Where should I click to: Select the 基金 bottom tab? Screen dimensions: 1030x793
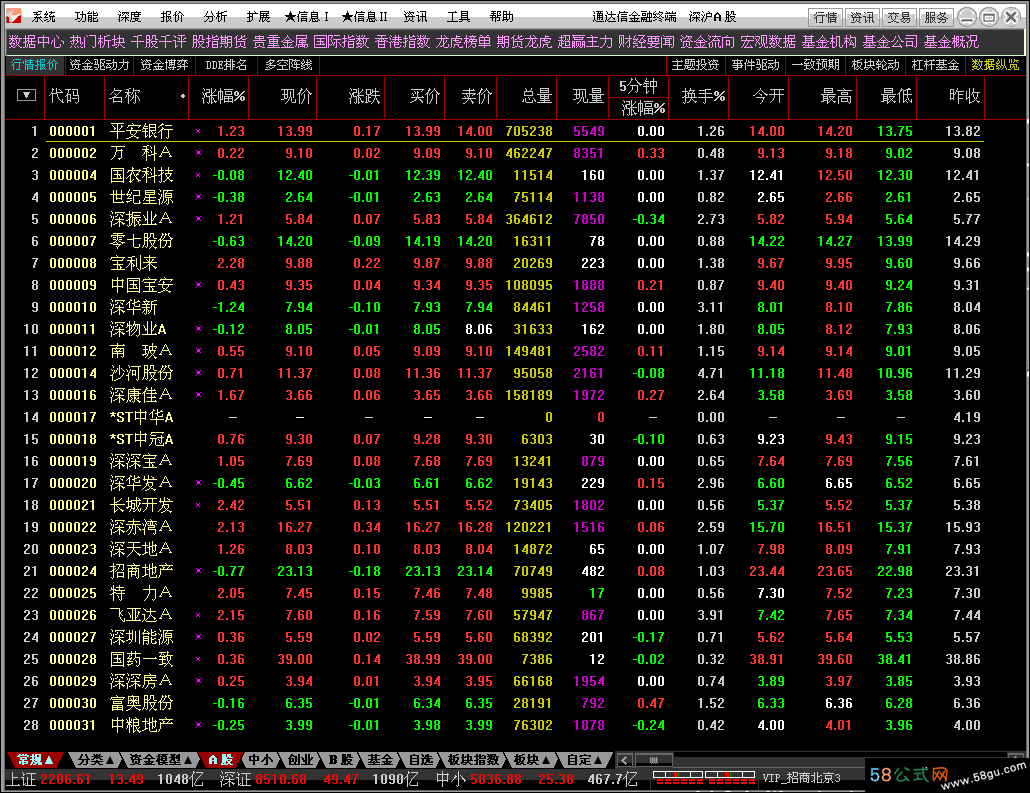380,759
